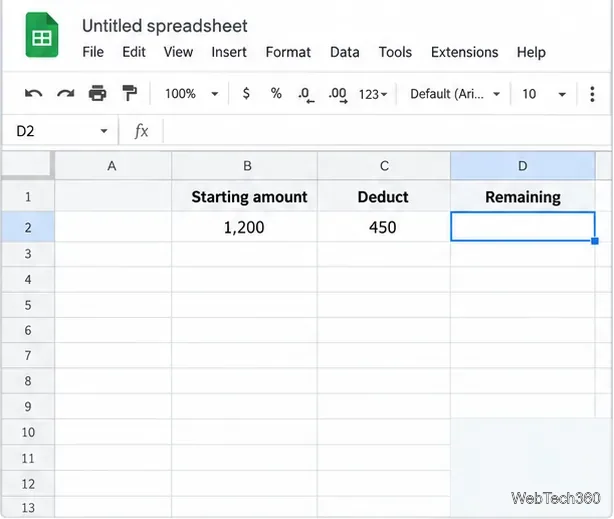Click the Google Sheets home logo
The image size is (614, 519).
[x=42, y=35]
